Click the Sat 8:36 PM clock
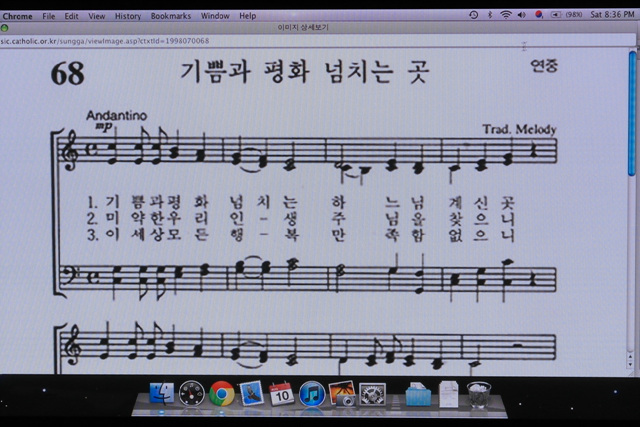Viewport: 640px width, 427px height. (x=612, y=14)
